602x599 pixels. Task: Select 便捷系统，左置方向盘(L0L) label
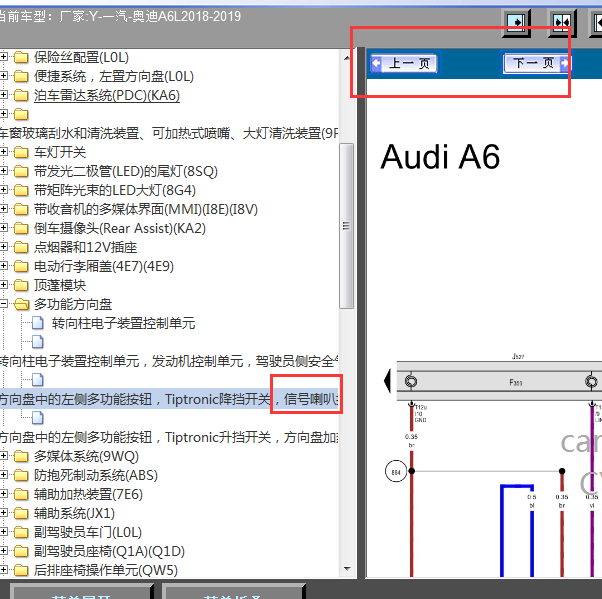coord(114,76)
